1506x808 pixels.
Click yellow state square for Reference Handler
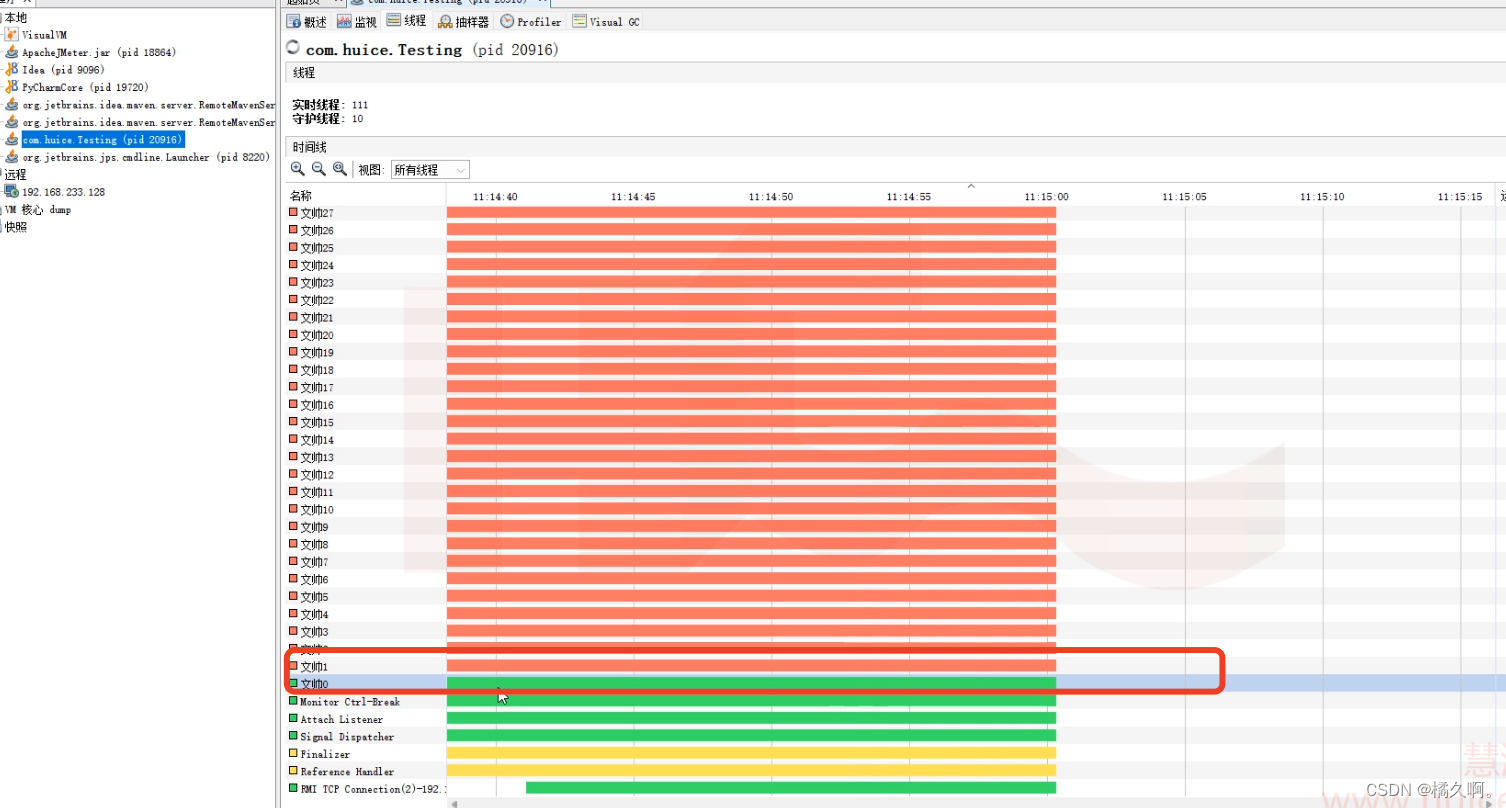click(293, 771)
